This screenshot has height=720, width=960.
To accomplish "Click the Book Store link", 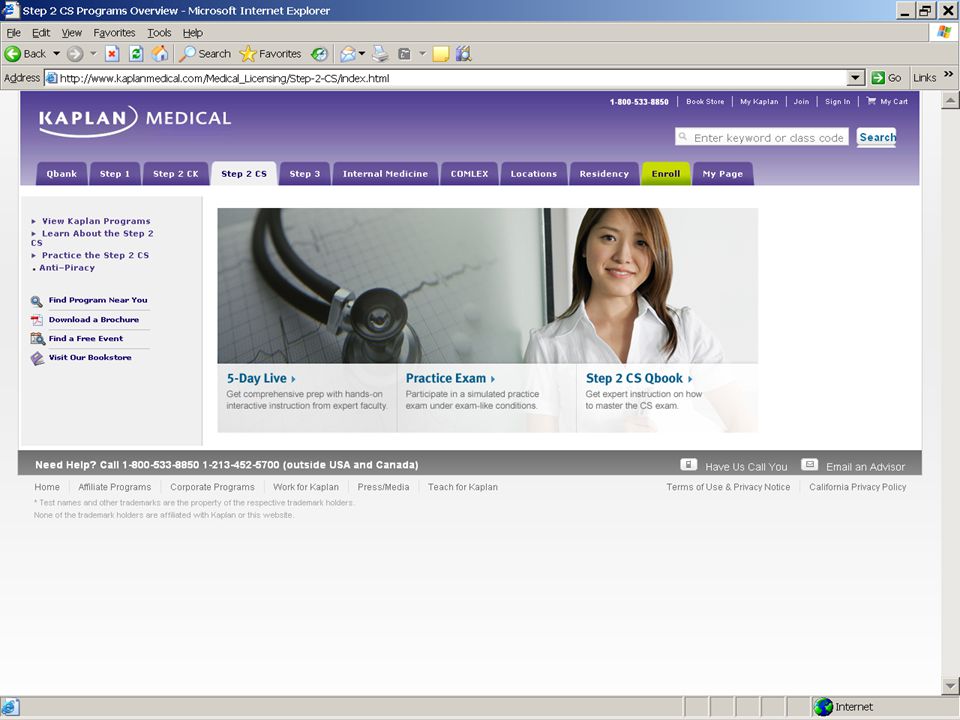I will [705, 102].
